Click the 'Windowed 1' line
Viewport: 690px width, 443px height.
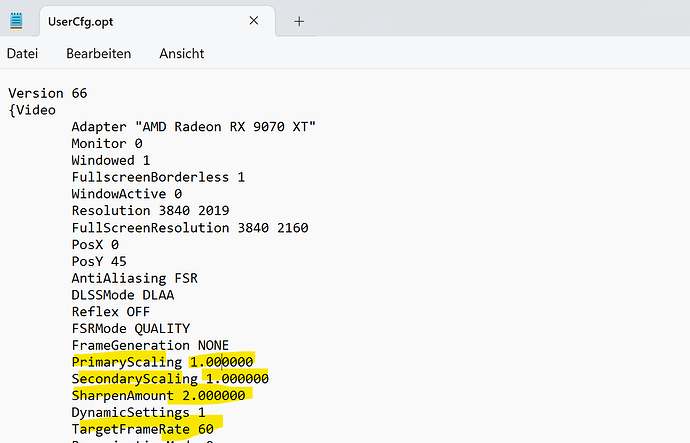(x=111, y=160)
